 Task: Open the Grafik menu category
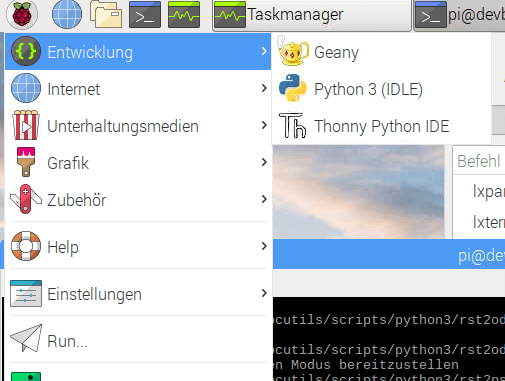coord(138,163)
